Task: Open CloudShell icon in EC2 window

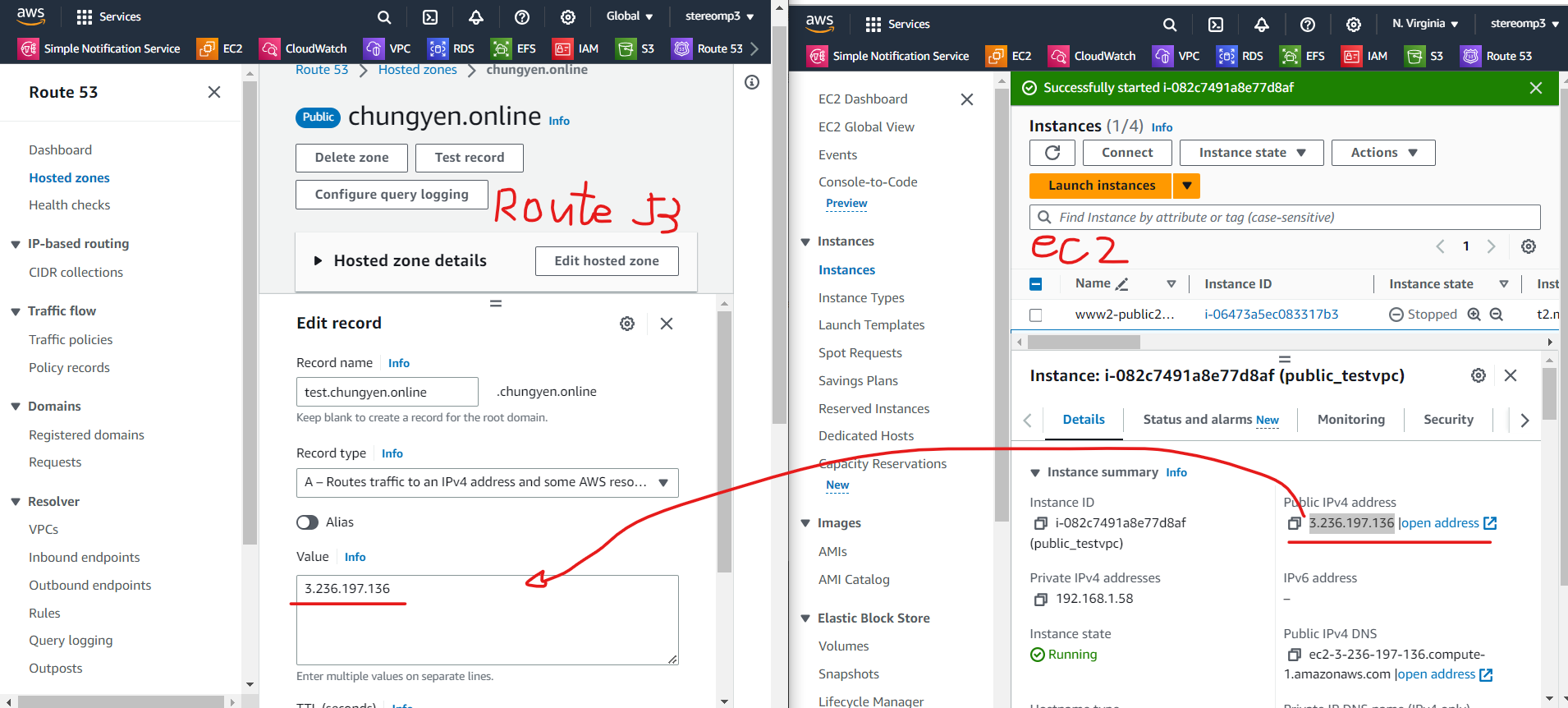Action: (1216, 25)
